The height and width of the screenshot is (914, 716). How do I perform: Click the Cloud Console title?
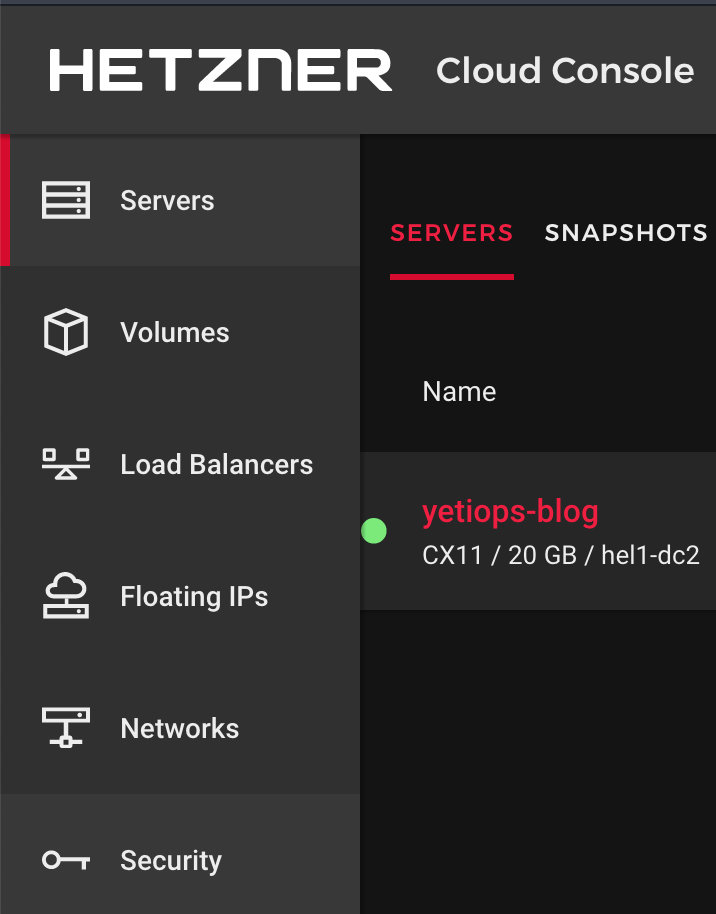[x=565, y=71]
